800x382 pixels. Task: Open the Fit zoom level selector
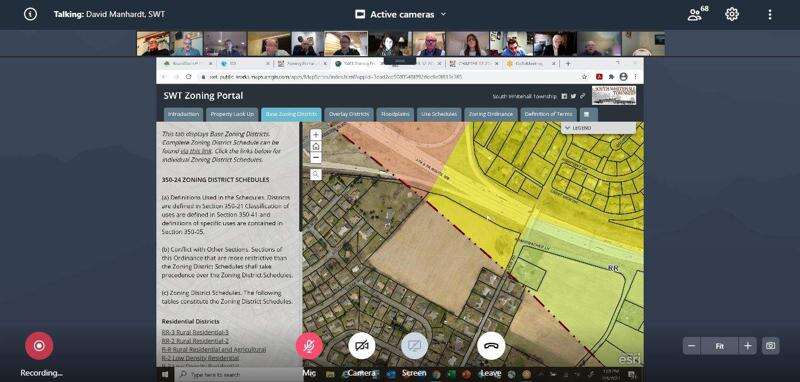(719, 346)
